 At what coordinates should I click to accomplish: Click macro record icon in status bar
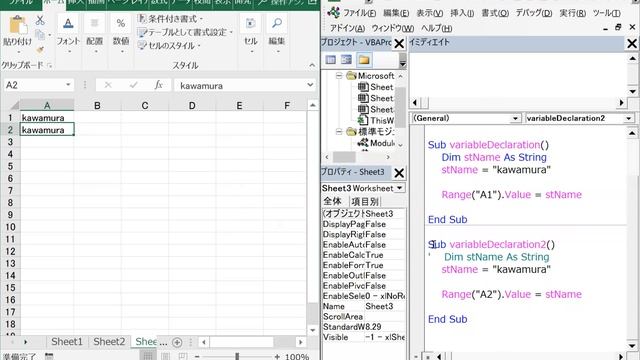click(49, 356)
